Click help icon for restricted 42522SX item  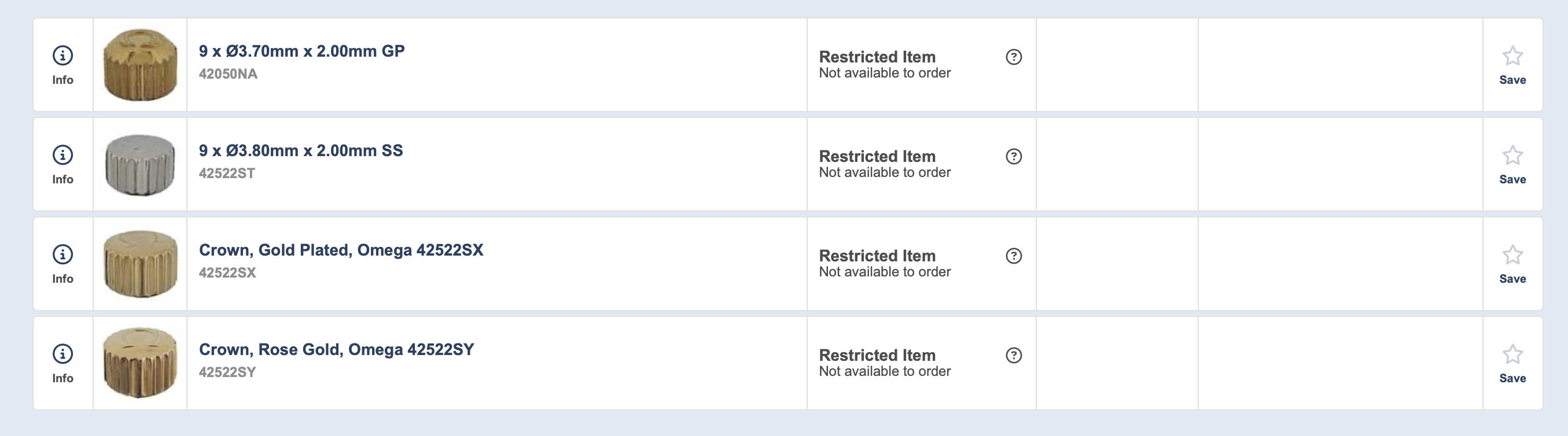pyautogui.click(x=1014, y=256)
